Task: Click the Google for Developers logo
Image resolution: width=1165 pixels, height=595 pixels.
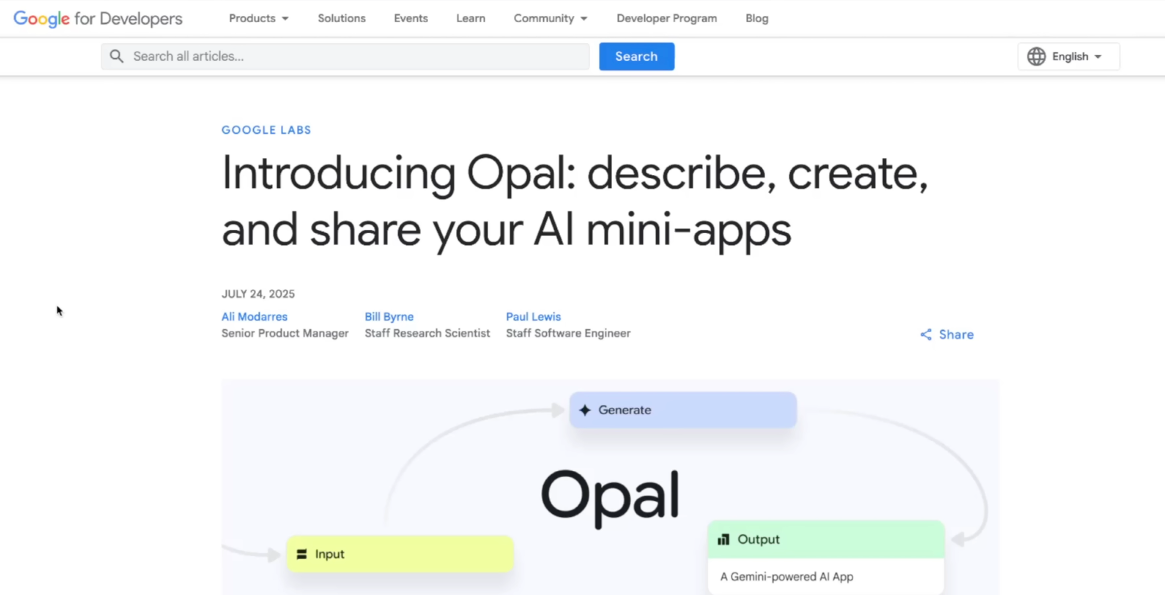Action: [x=97, y=18]
